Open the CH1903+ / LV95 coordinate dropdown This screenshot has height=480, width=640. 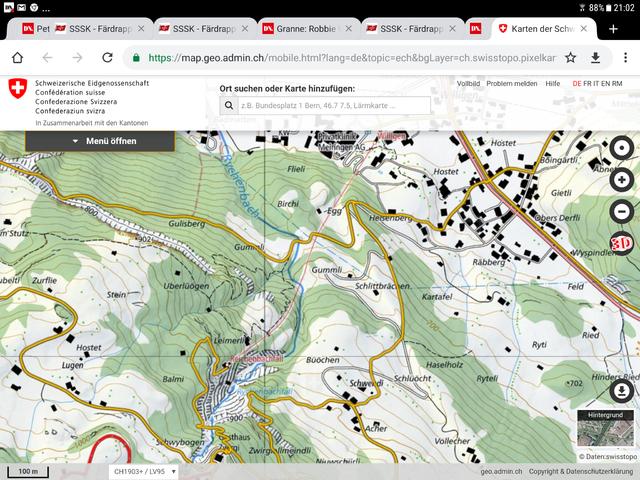click(x=145, y=471)
